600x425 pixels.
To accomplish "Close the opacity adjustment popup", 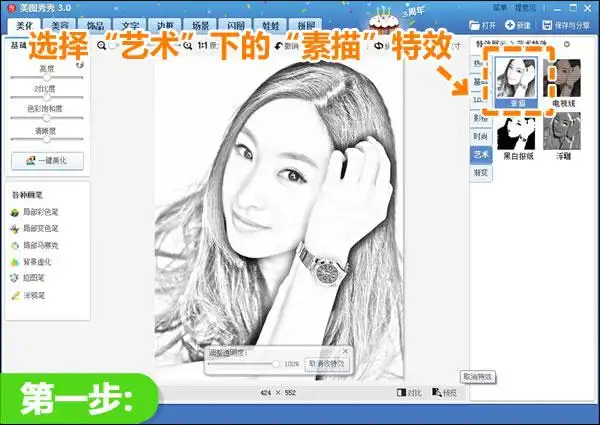I will click(x=346, y=351).
